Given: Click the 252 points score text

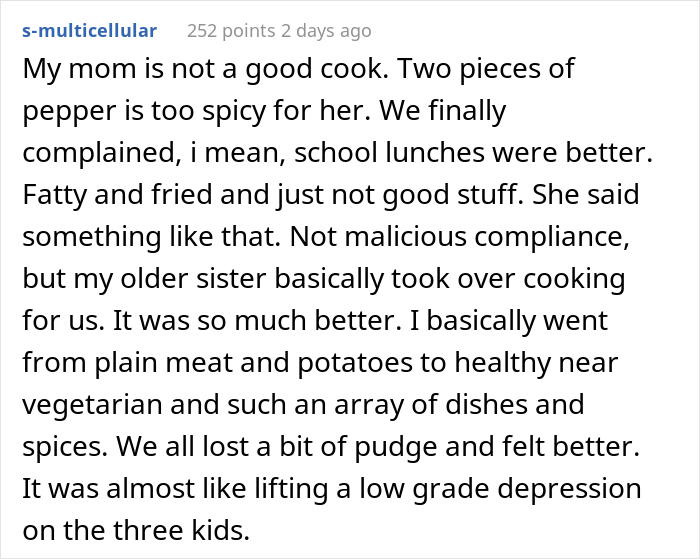Looking at the screenshot, I should coord(231,31).
